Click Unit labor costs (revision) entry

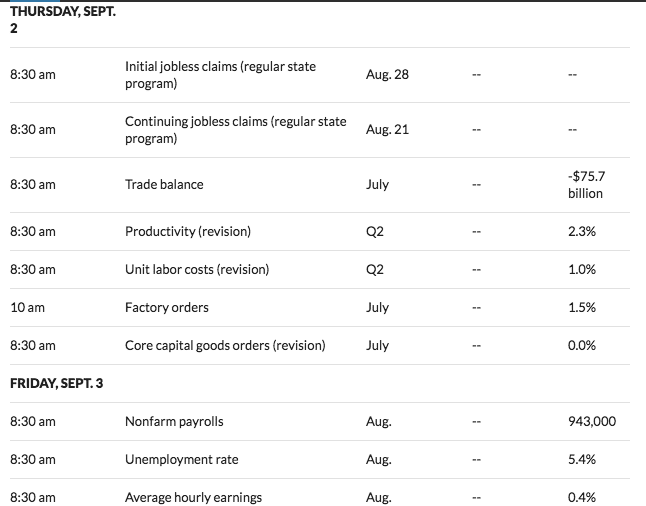click(x=197, y=269)
